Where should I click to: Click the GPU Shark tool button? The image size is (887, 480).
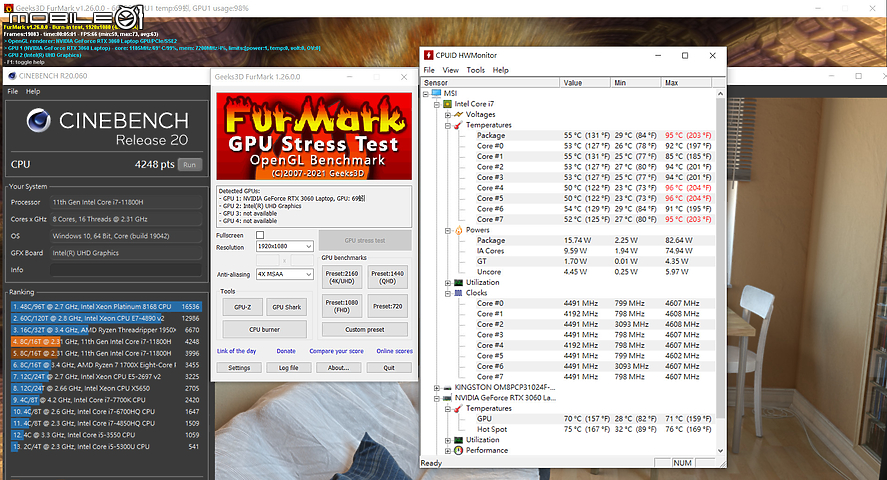(x=287, y=307)
